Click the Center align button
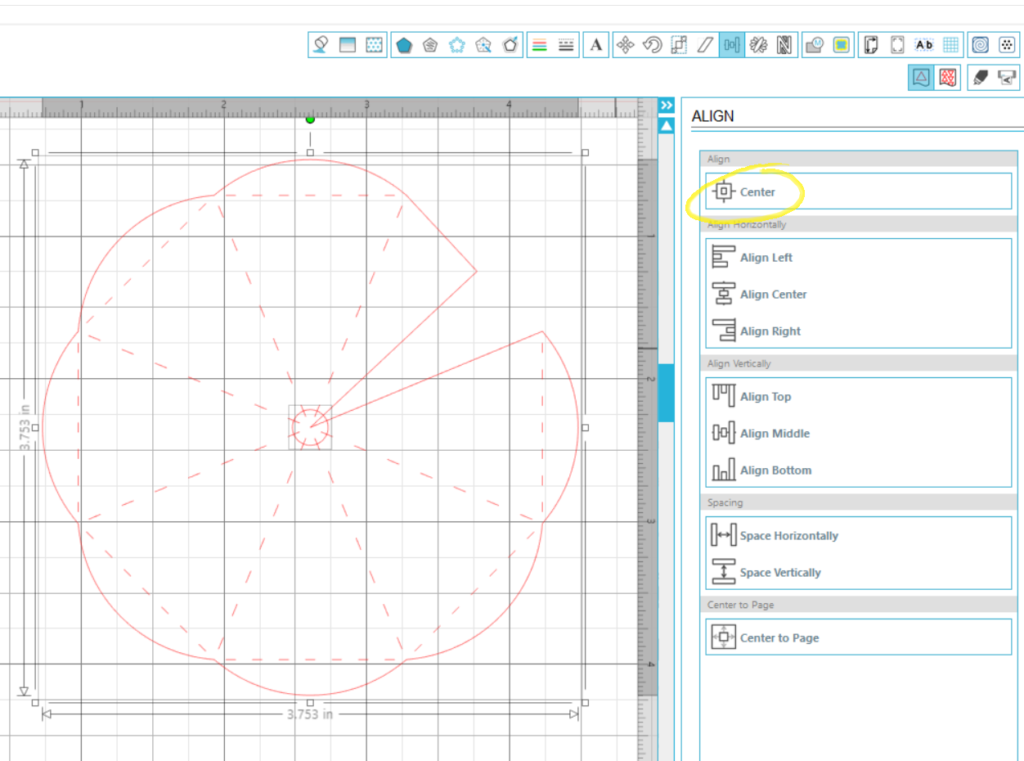Image resolution: width=1024 pixels, height=761 pixels. 757,192
